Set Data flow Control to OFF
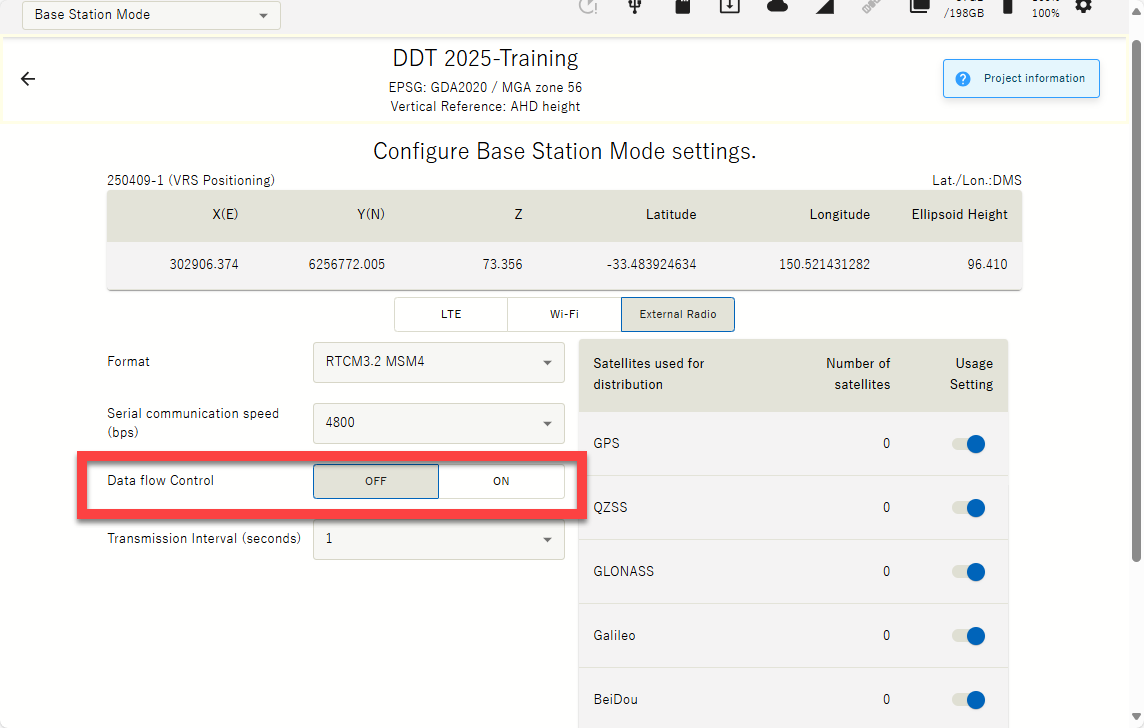1144x728 pixels. click(376, 481)
